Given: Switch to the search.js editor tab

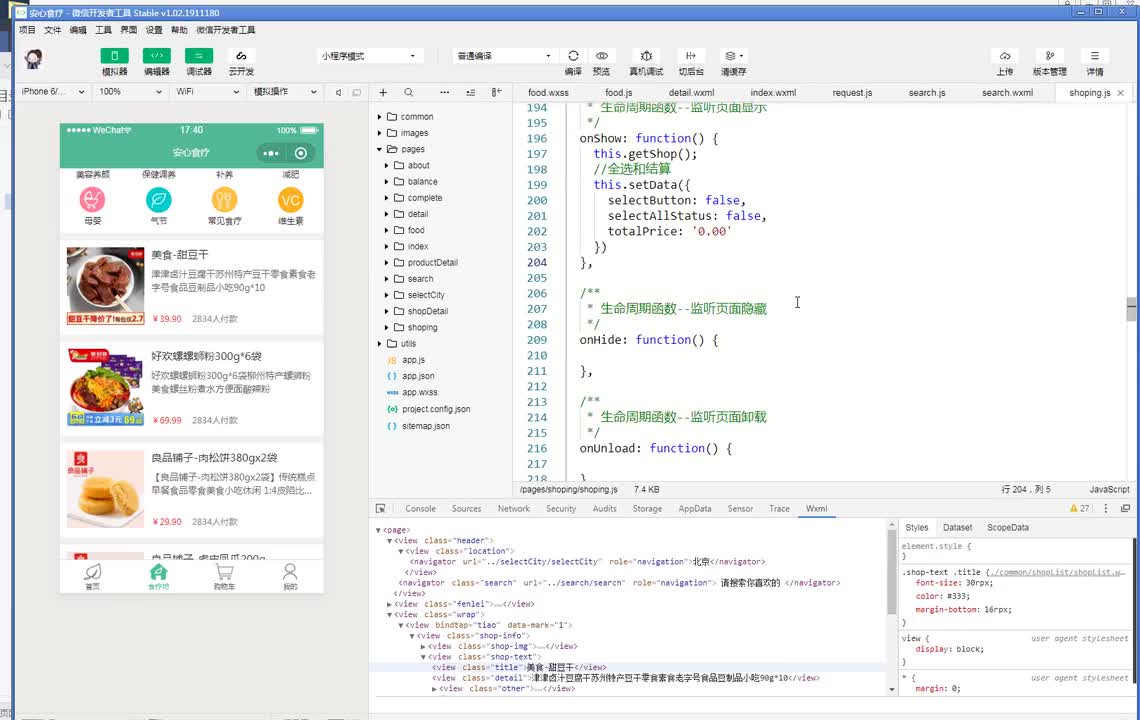Looking at the screenshot, I should pos(926,93).
